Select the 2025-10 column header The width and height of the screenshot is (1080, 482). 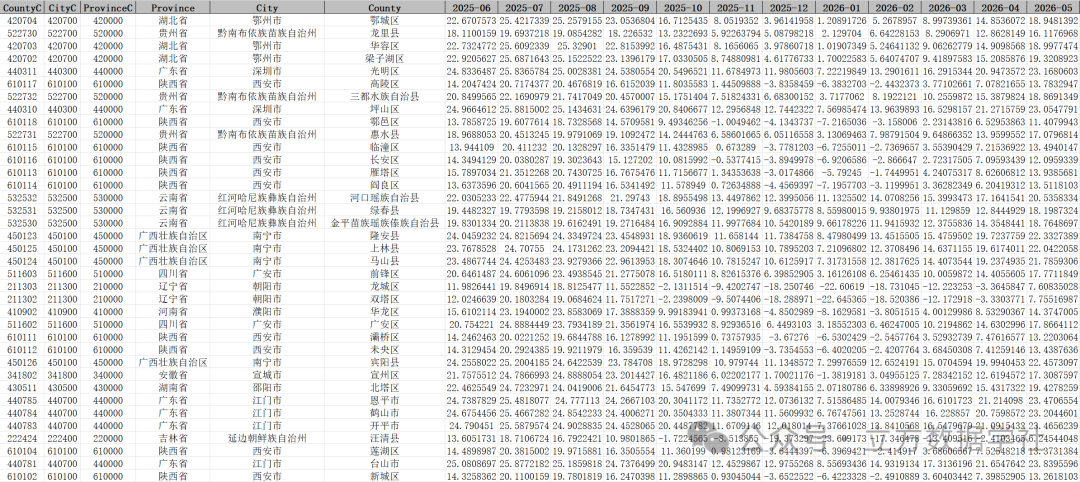683,8
